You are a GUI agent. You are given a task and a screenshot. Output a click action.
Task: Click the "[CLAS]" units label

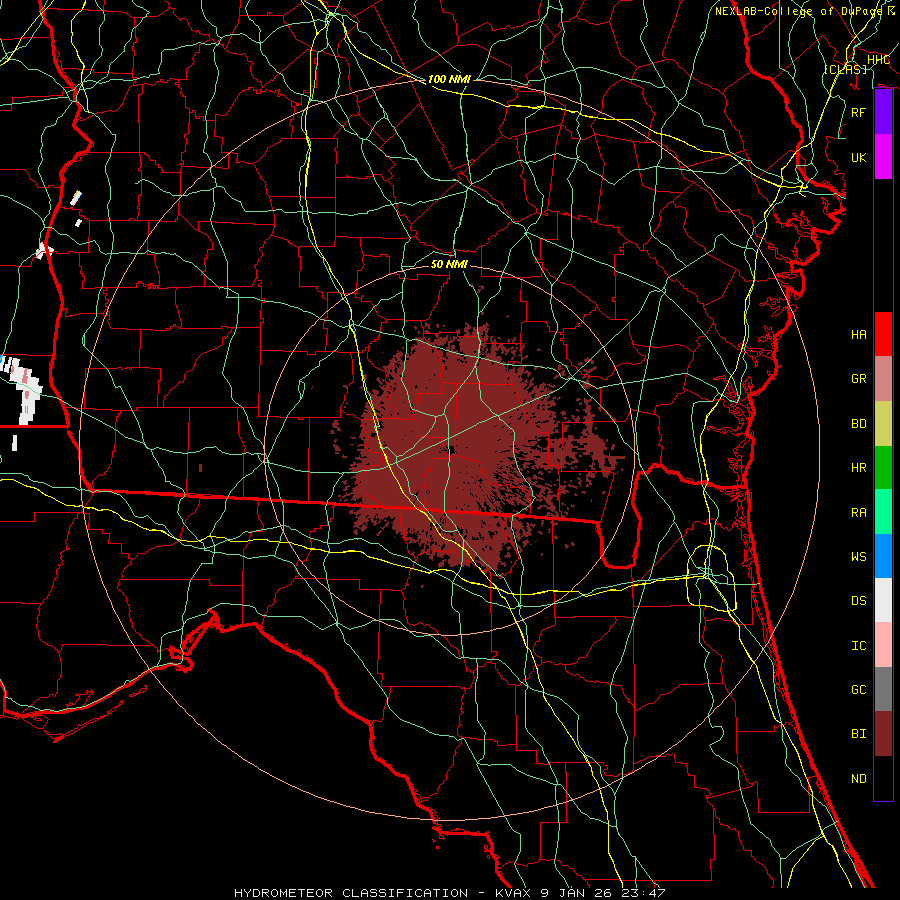[845, 69]
